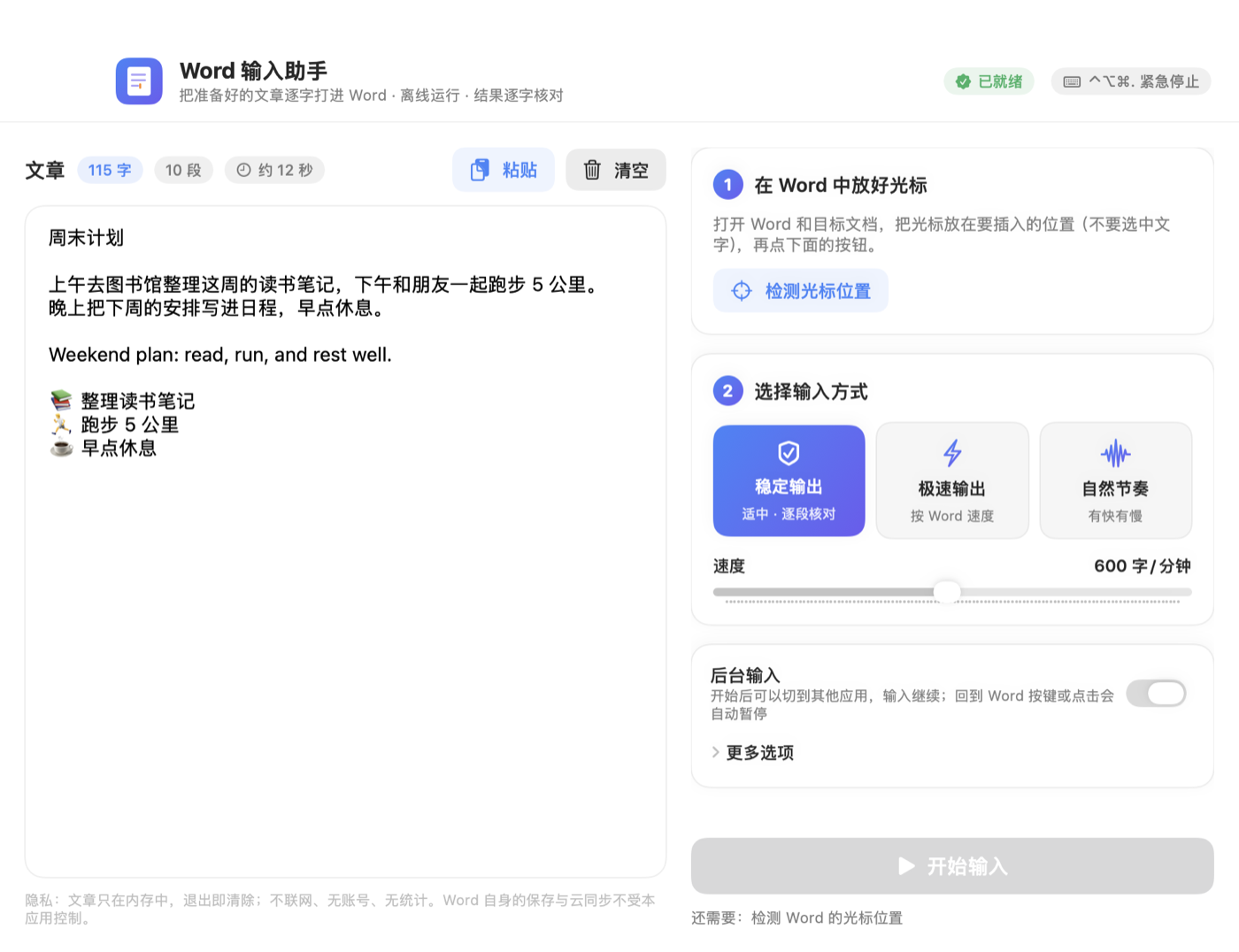This screenshot has width=1239, height=952.
Task: Click 检测光标位置 button text
Action: coord(818,291)
